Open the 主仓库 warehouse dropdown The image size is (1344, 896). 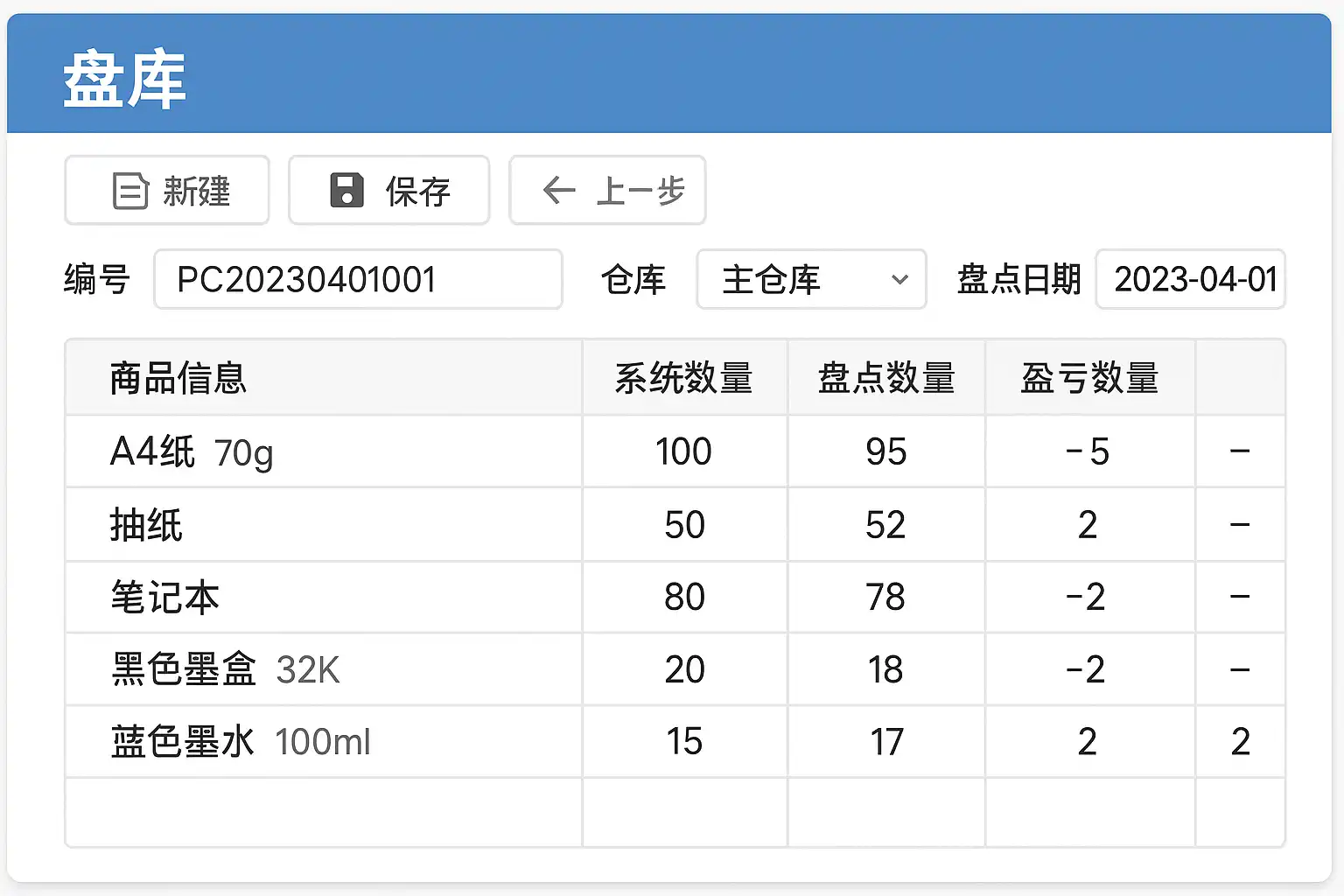click(x=811, y=280)
